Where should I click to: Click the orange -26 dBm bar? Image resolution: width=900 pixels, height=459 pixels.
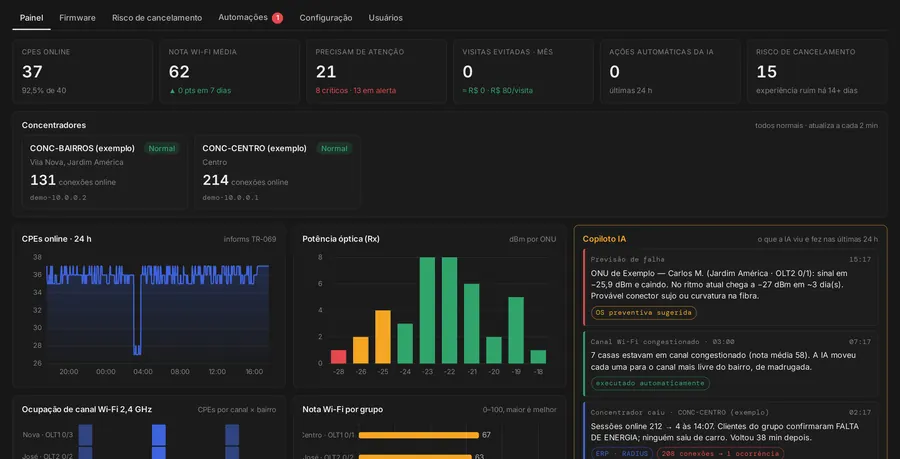(x=360, y=350)
